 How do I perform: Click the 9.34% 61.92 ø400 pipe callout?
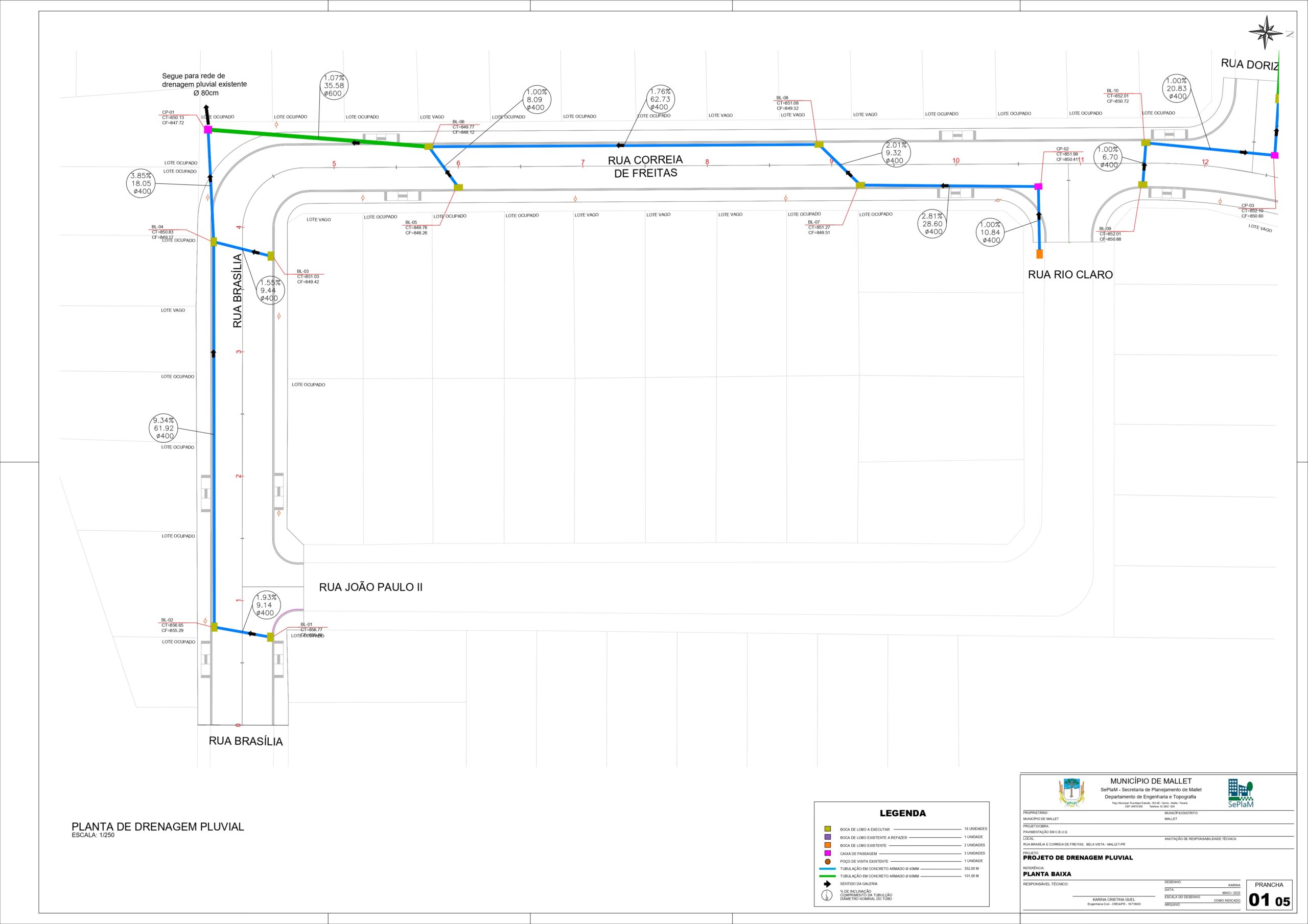164,429
